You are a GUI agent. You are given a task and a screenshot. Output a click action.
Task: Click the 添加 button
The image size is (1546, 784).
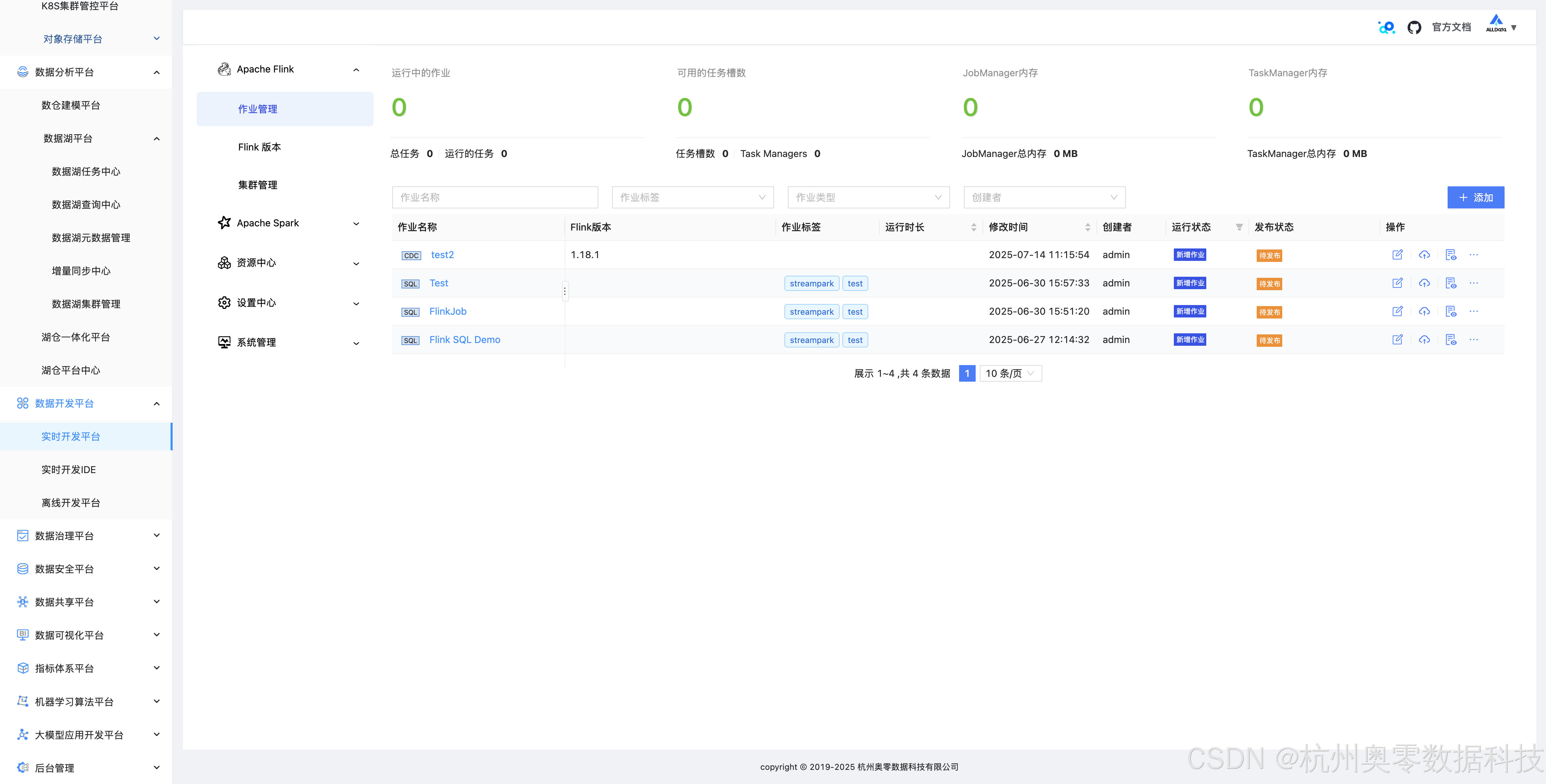[1475, 197]
